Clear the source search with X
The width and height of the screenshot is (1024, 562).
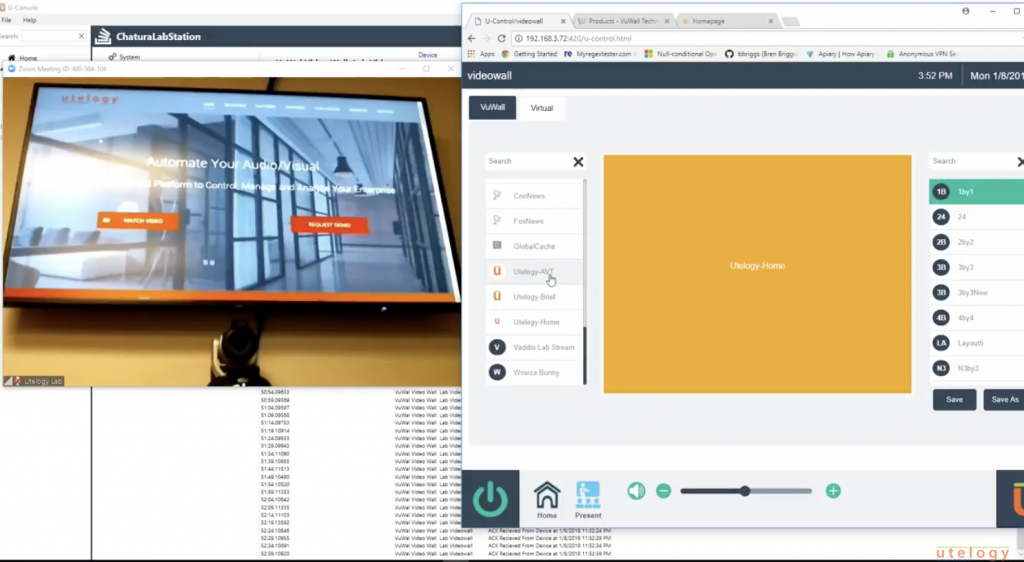pos(578,162)
